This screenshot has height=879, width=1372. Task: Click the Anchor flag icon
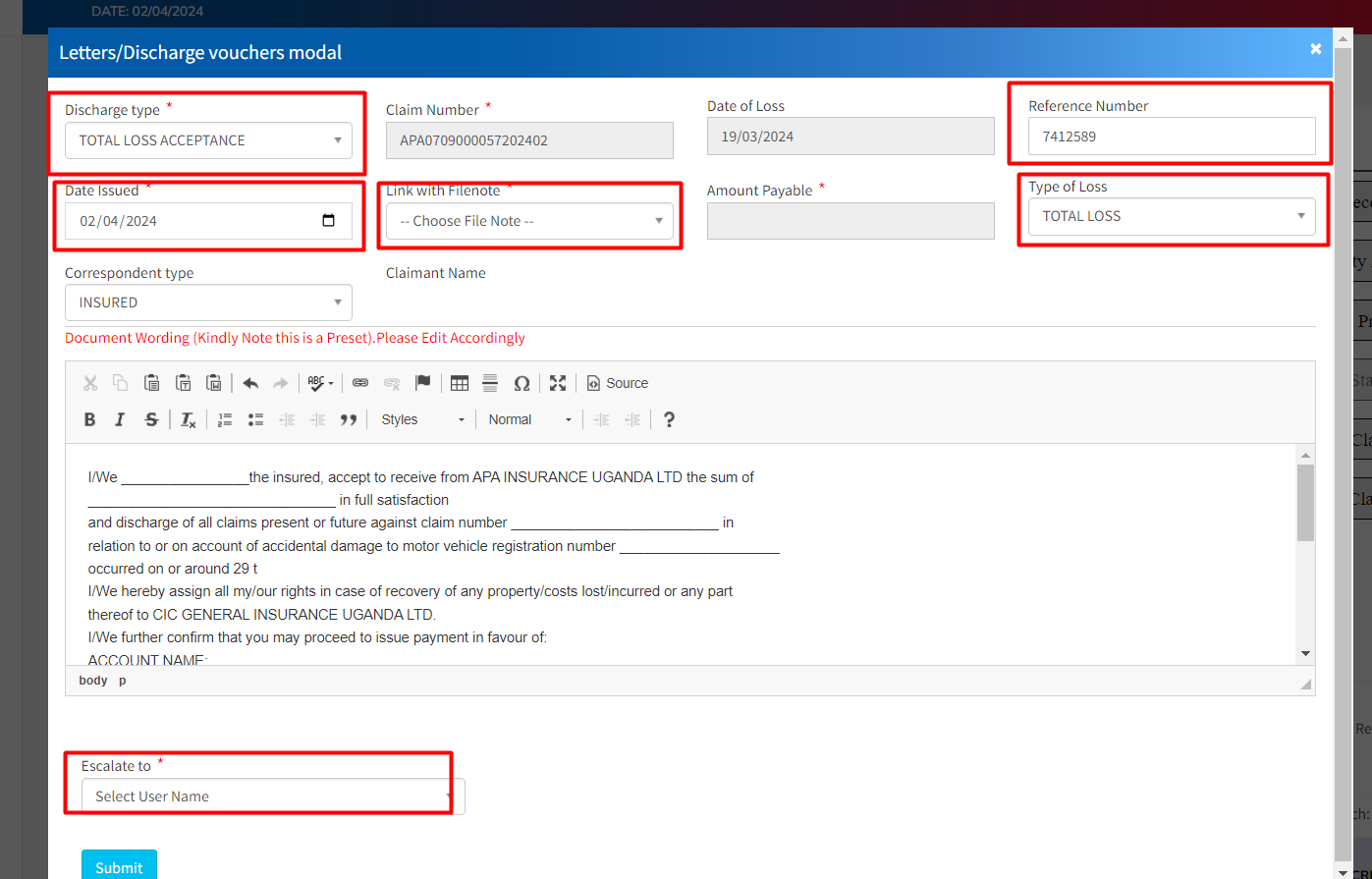[x=422, y=383]
